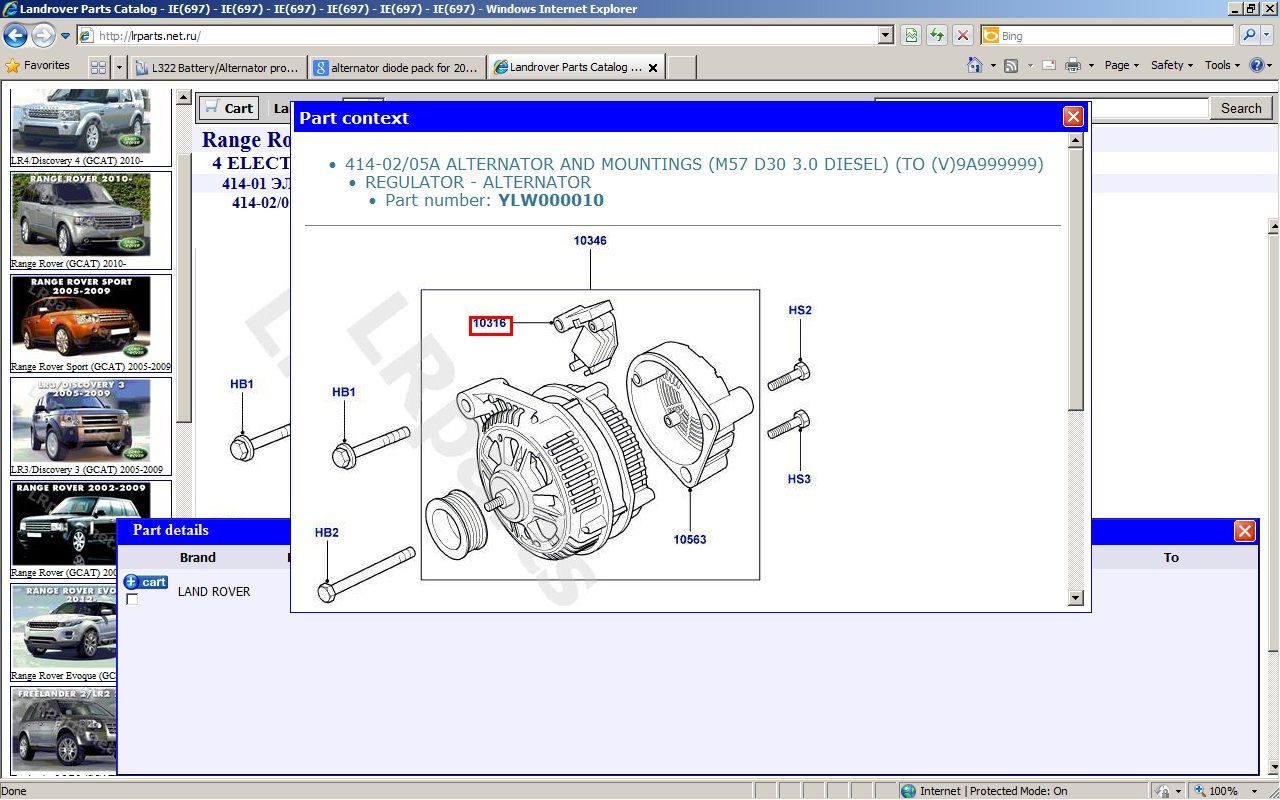
Task: Click 414-02/05A ALTERNATOR AND MOUNTINGS link
Action: coord(694,164)
